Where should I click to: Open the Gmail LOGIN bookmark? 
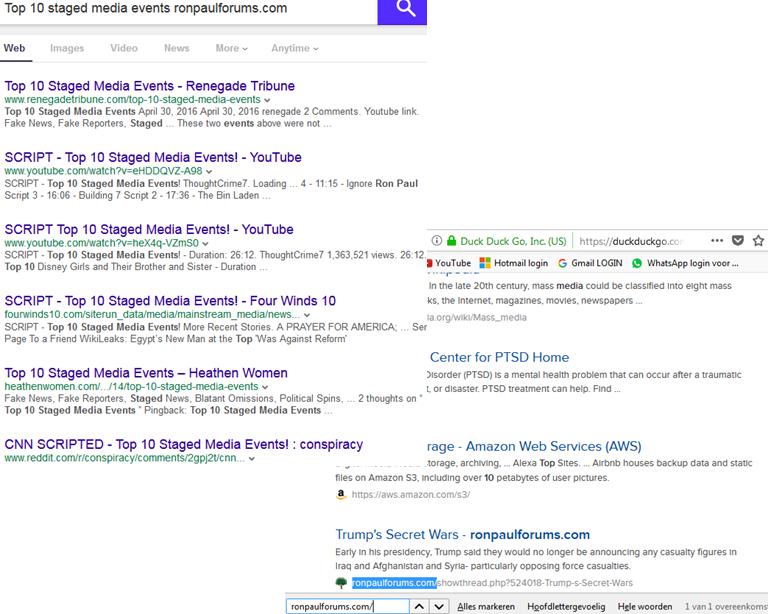(x=590, y=263)
